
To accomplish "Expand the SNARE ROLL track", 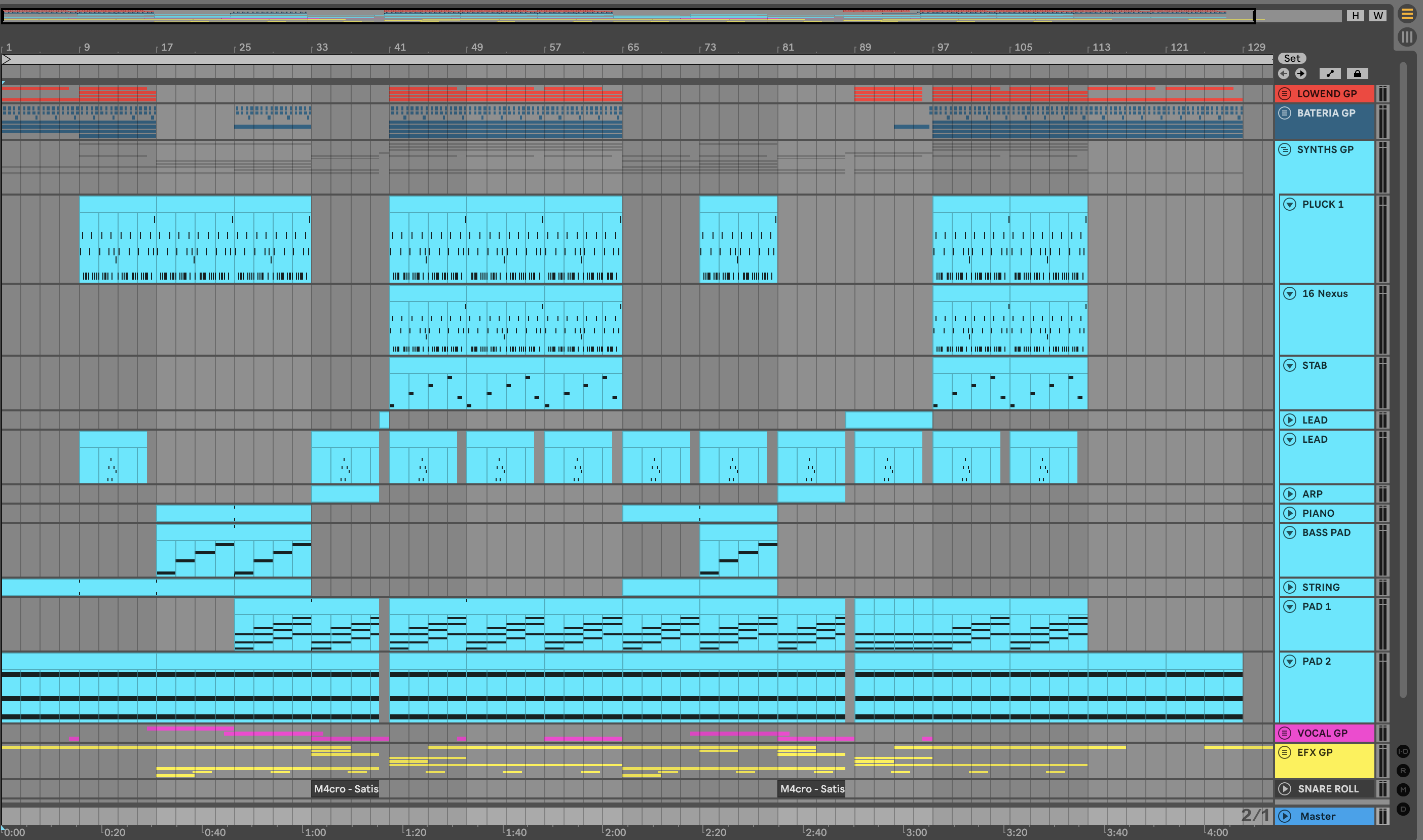I will click(1284, 788).
